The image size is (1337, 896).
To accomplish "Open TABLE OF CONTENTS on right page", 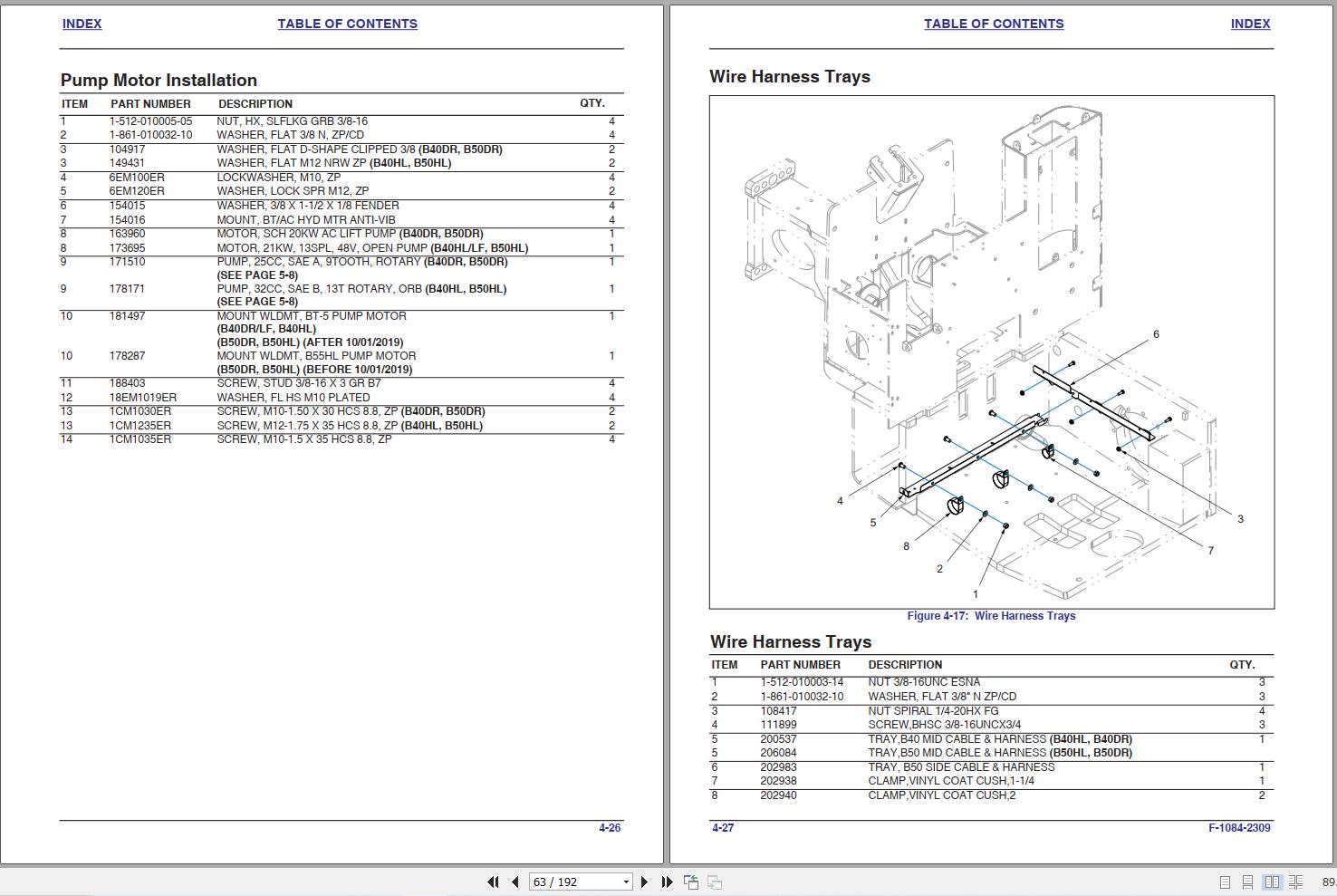I will (994, 24).
